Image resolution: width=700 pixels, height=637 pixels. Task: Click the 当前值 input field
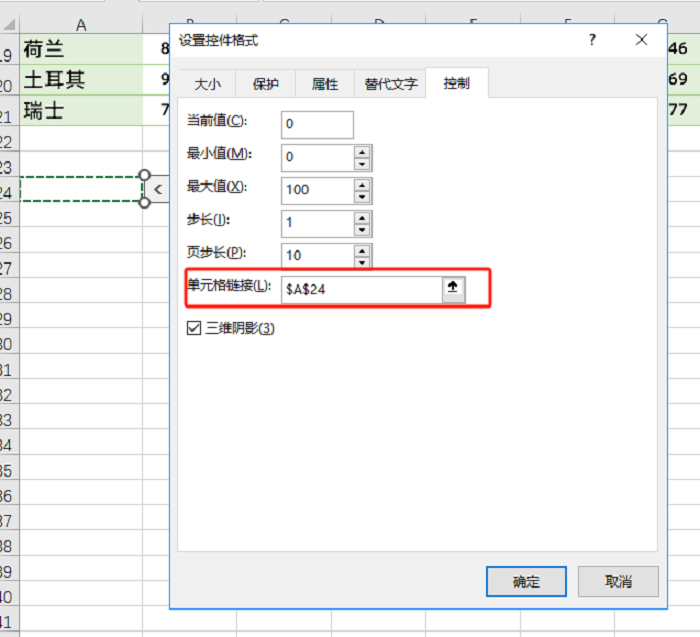point(317,124)
